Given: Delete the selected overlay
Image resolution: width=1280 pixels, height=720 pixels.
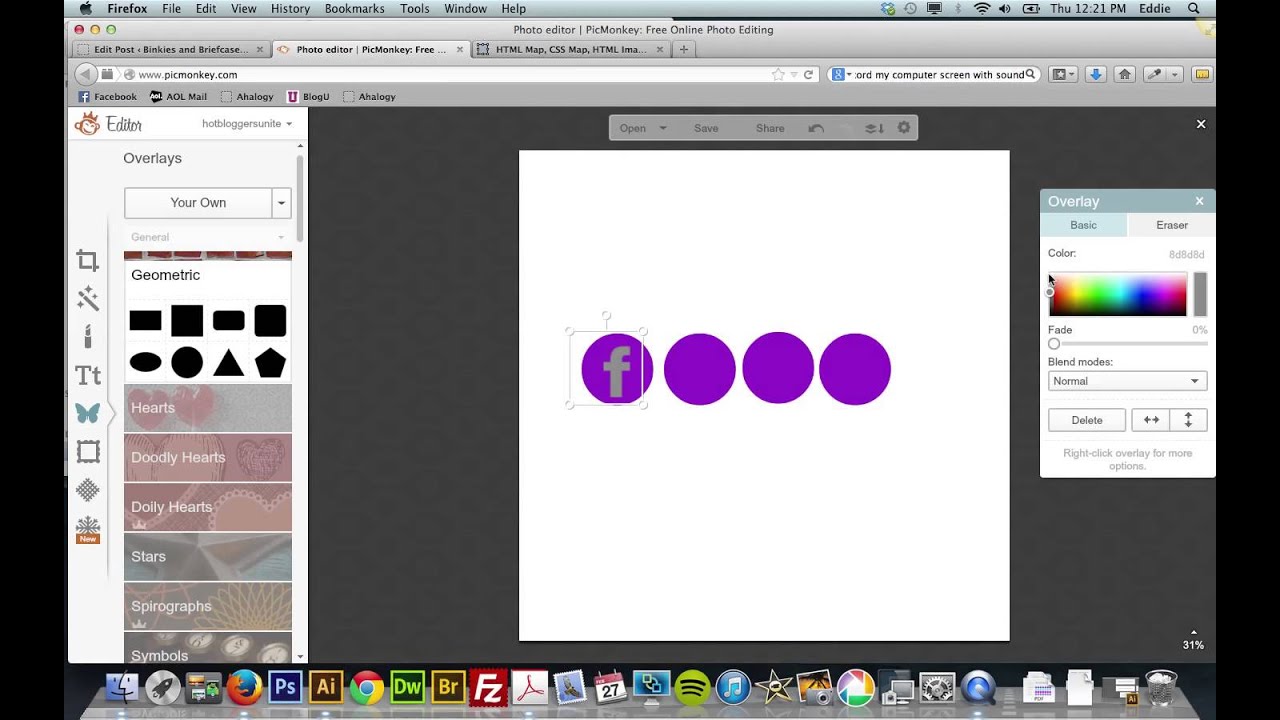Looking at the screenshot, I should coord(1086,419).
